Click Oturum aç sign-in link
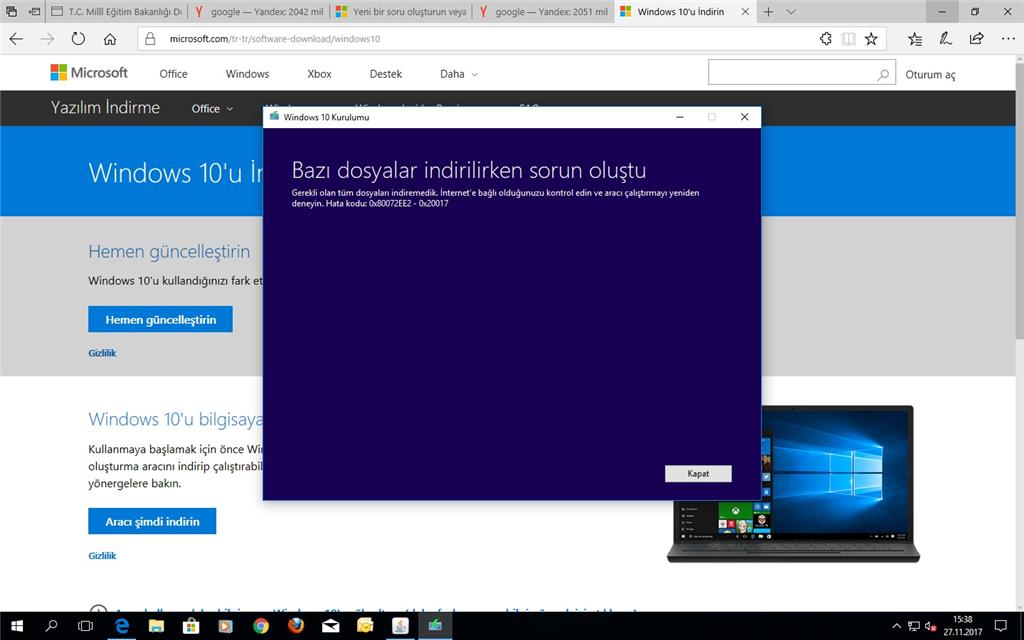Image resolution: width=1024 pixels, height=640 pixels. point(930,74)
